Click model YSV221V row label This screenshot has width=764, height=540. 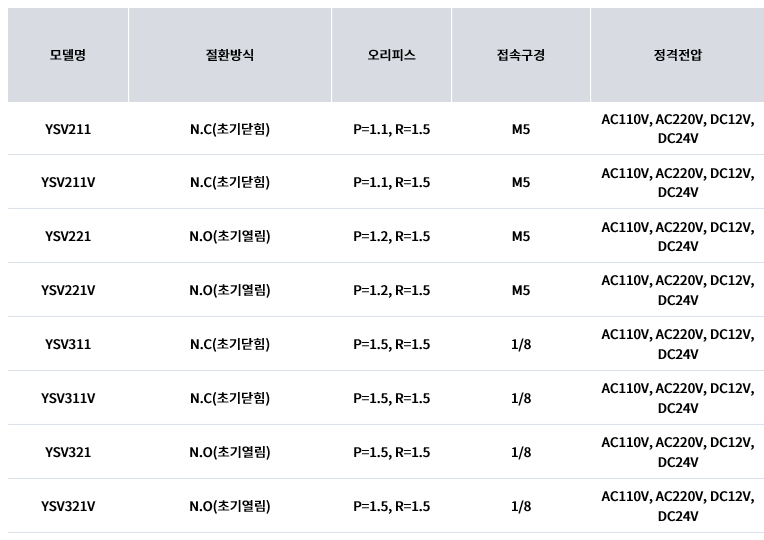pos(68,290)
